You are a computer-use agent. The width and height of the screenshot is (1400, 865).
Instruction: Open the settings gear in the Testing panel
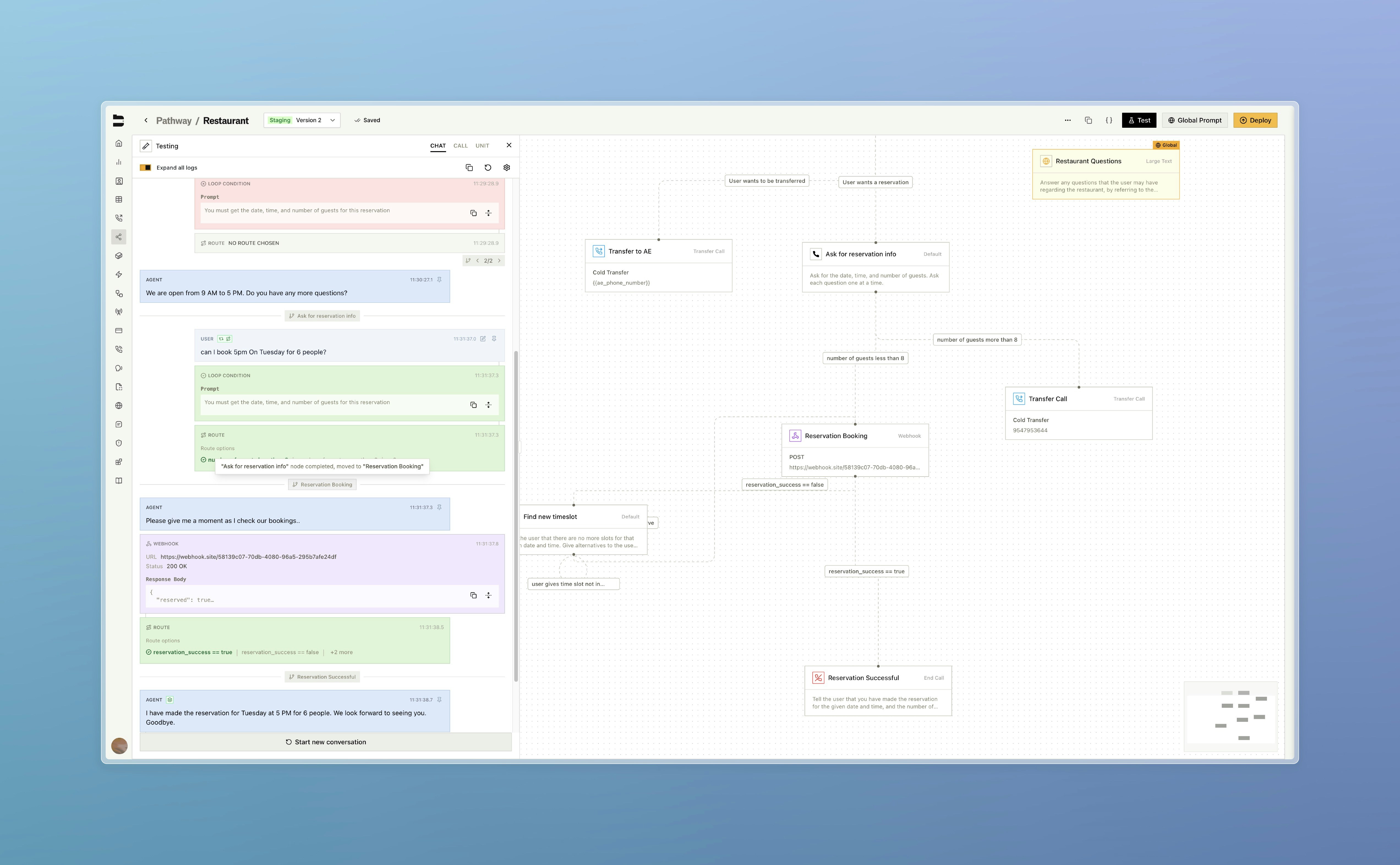(507, 167)
